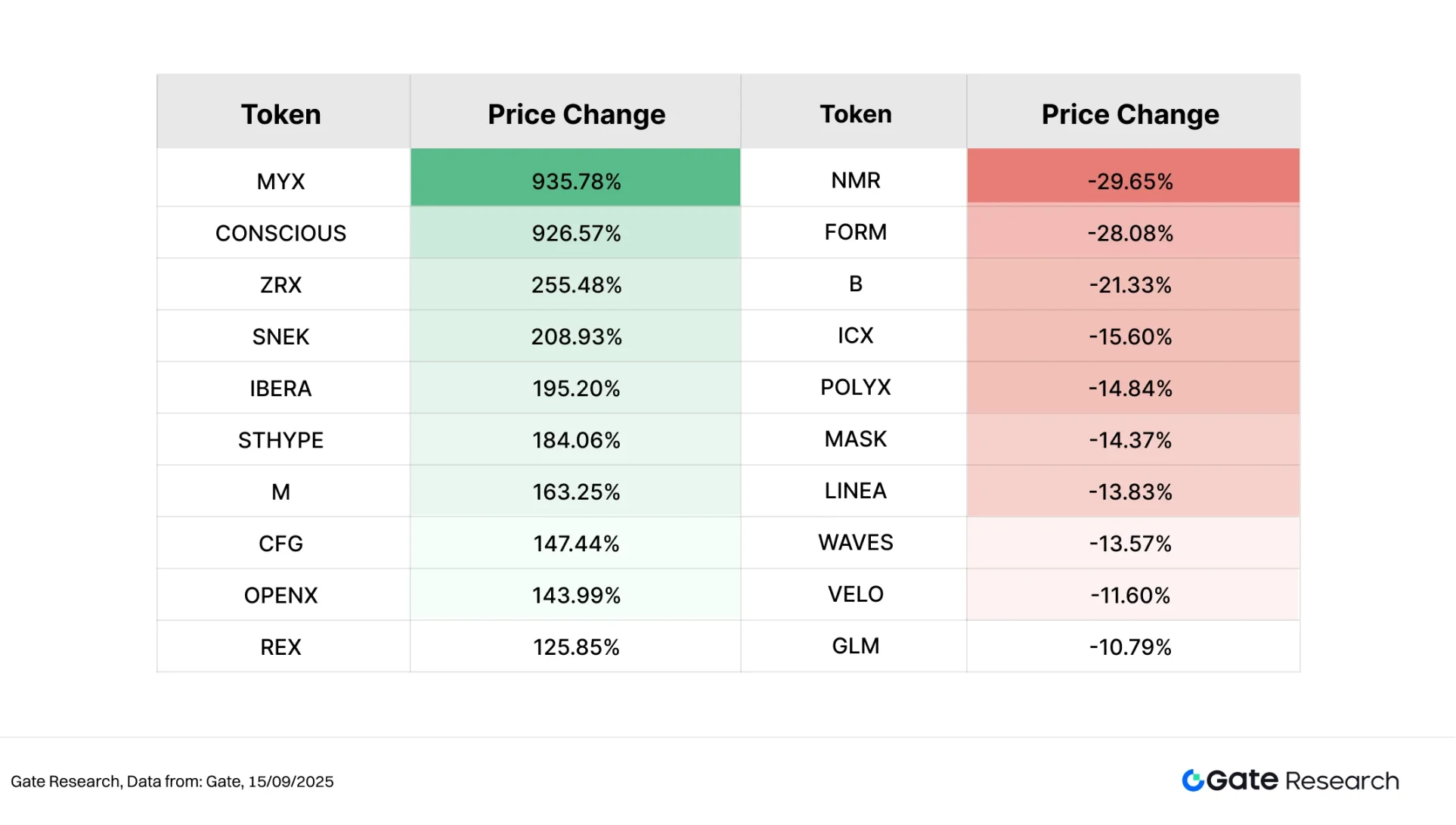Image resolution: width=1456 pixels, height=825 pixels.
Task: Click the right Token column header
Action: click(856, 114)
